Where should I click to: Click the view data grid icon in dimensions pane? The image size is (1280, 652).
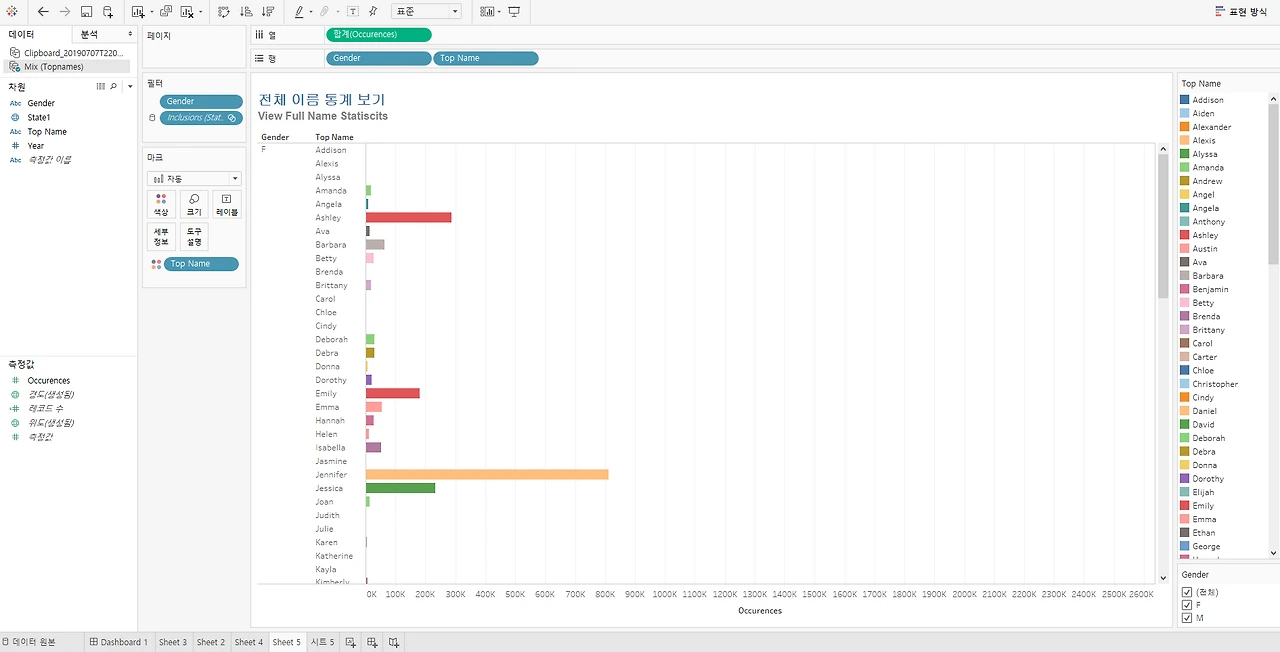[x=100, y=87]
